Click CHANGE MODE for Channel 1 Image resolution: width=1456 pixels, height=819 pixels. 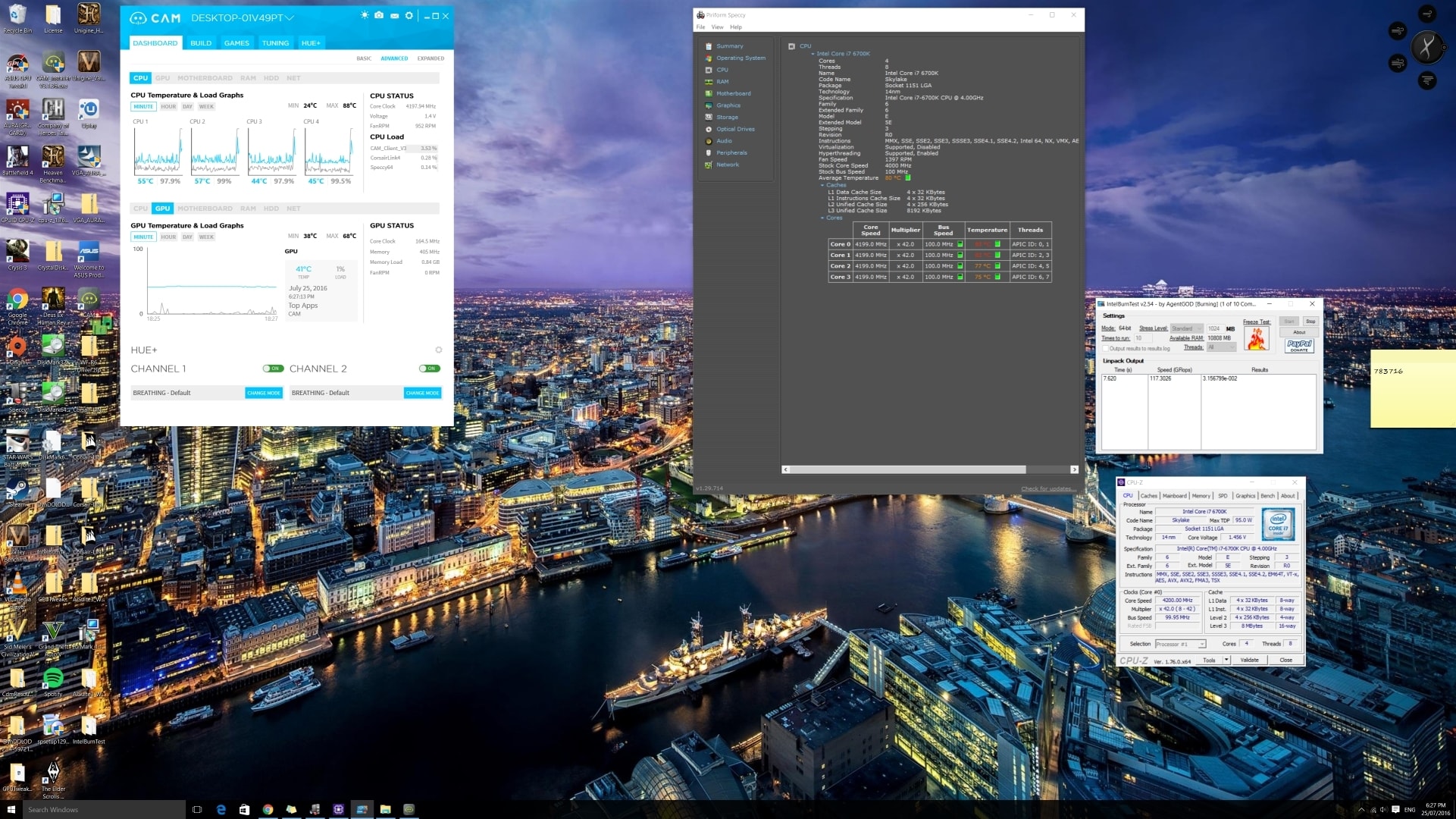point(264,393)
